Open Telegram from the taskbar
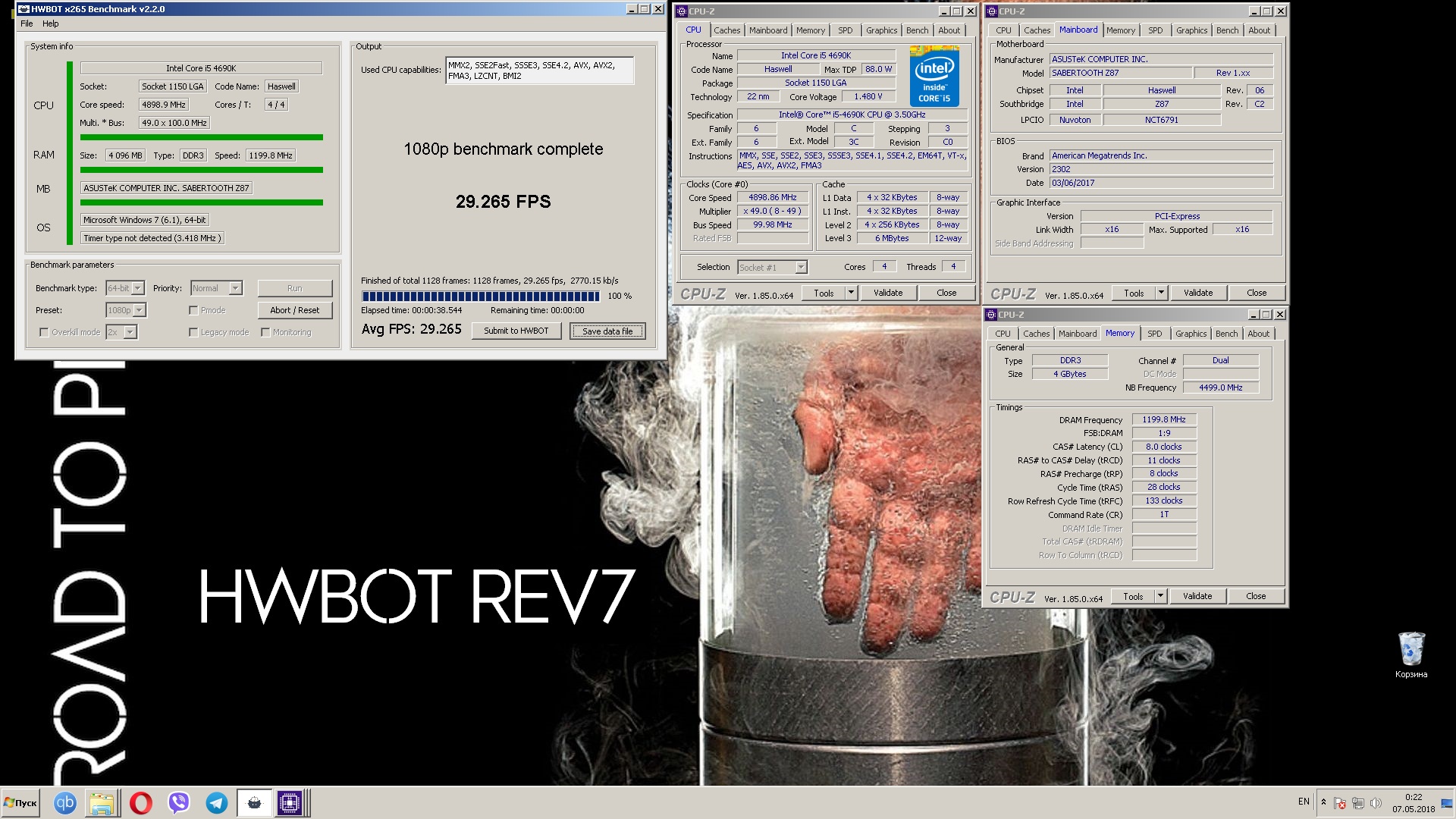 (217, 802)
